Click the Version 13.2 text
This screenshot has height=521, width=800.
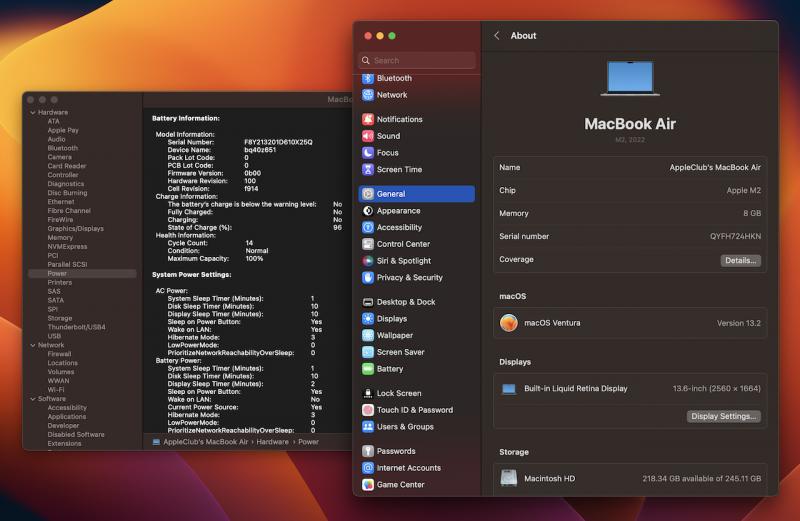(738, 323)
